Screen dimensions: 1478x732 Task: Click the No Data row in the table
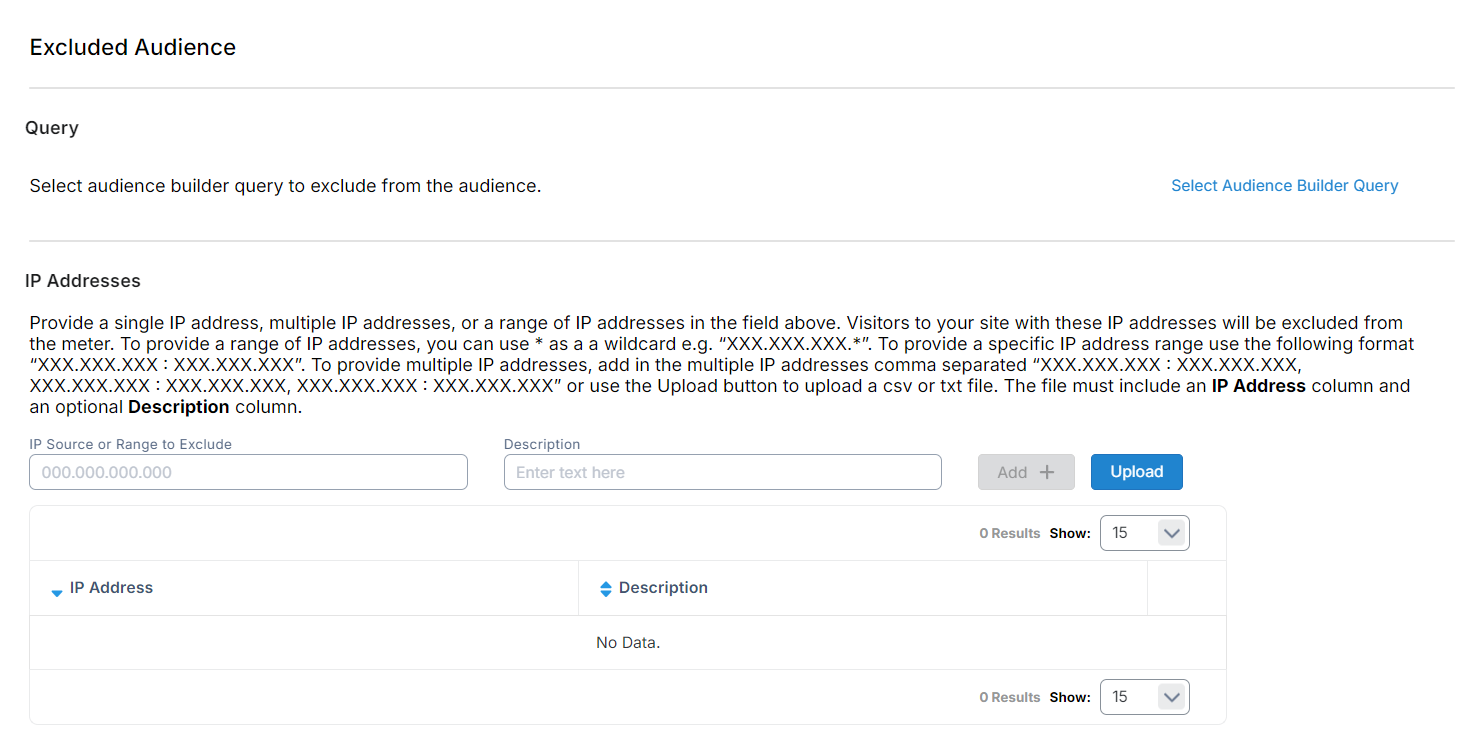628,643
